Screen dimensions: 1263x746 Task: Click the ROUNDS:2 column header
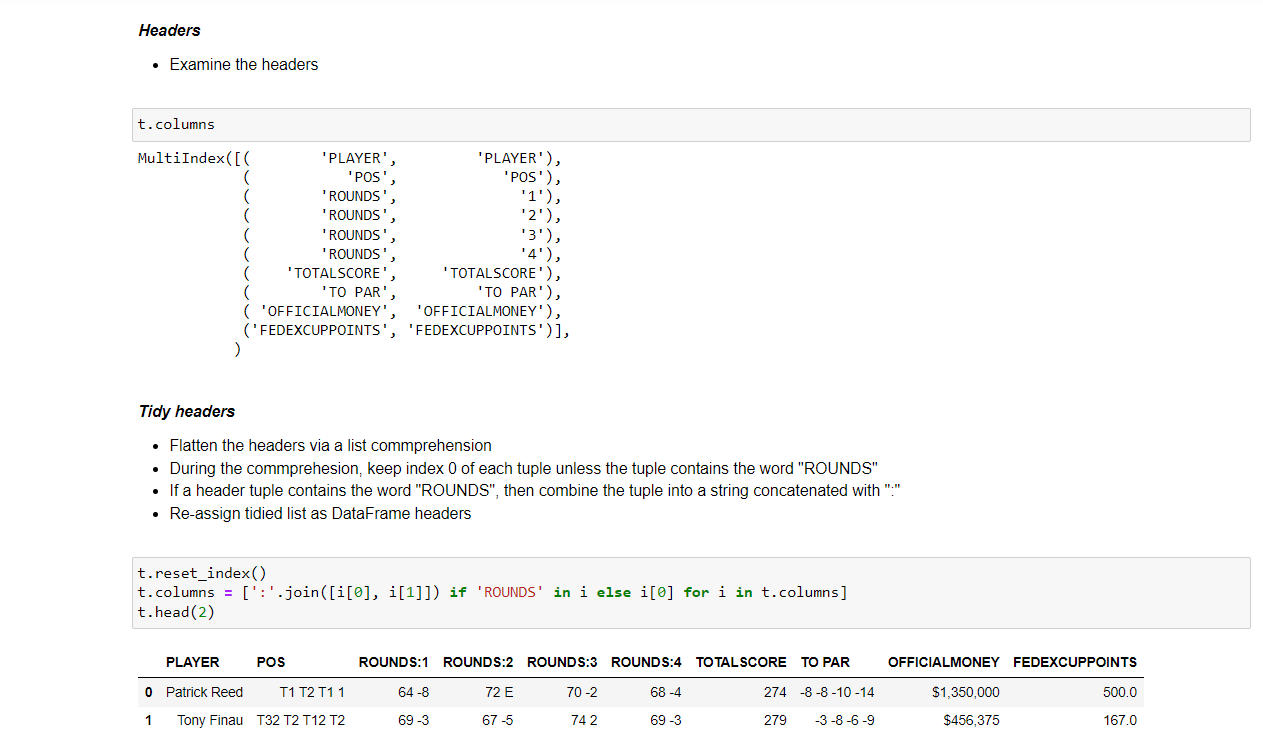[x=478, y=662]
